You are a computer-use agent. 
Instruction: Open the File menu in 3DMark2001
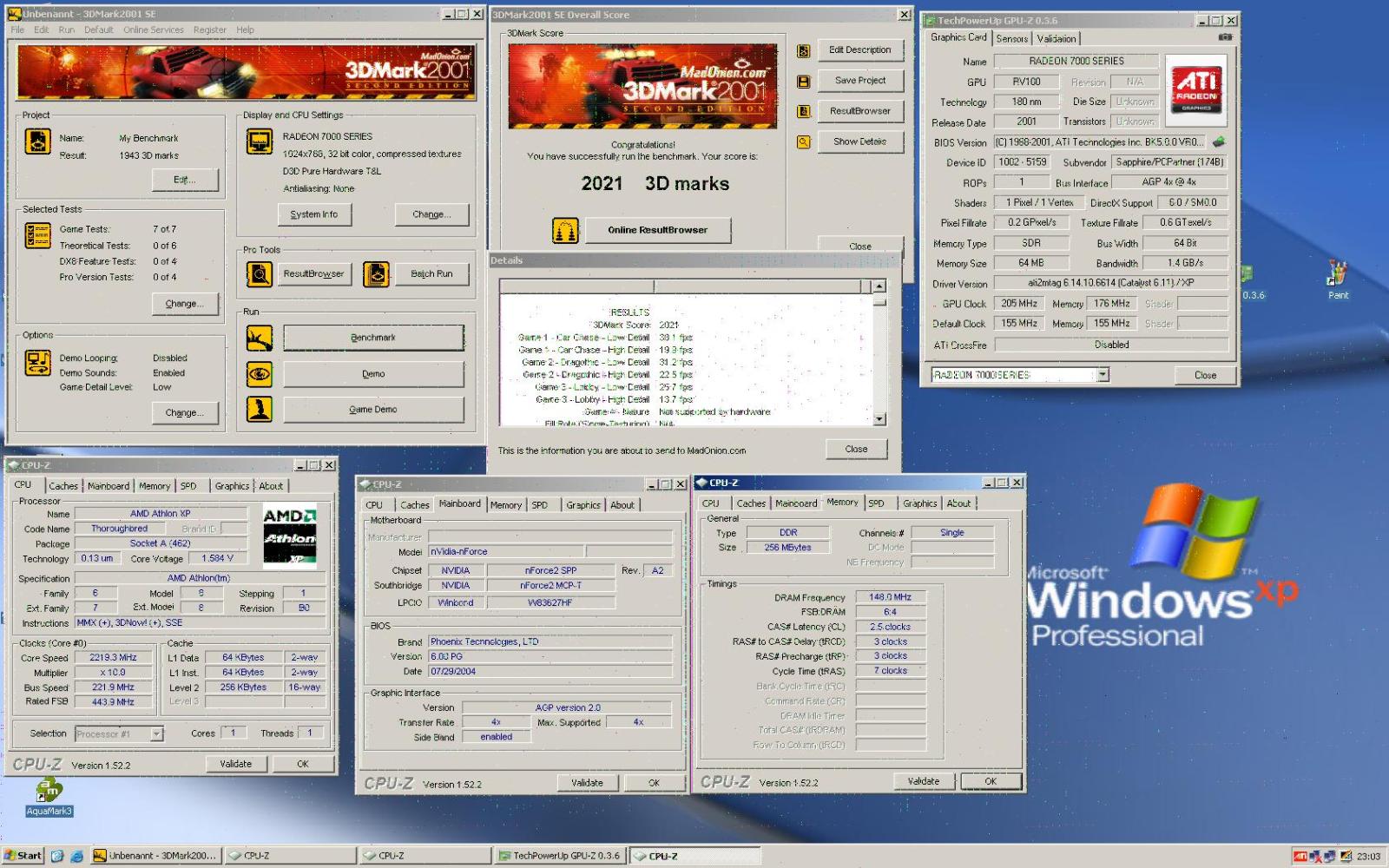click(17, 30)
